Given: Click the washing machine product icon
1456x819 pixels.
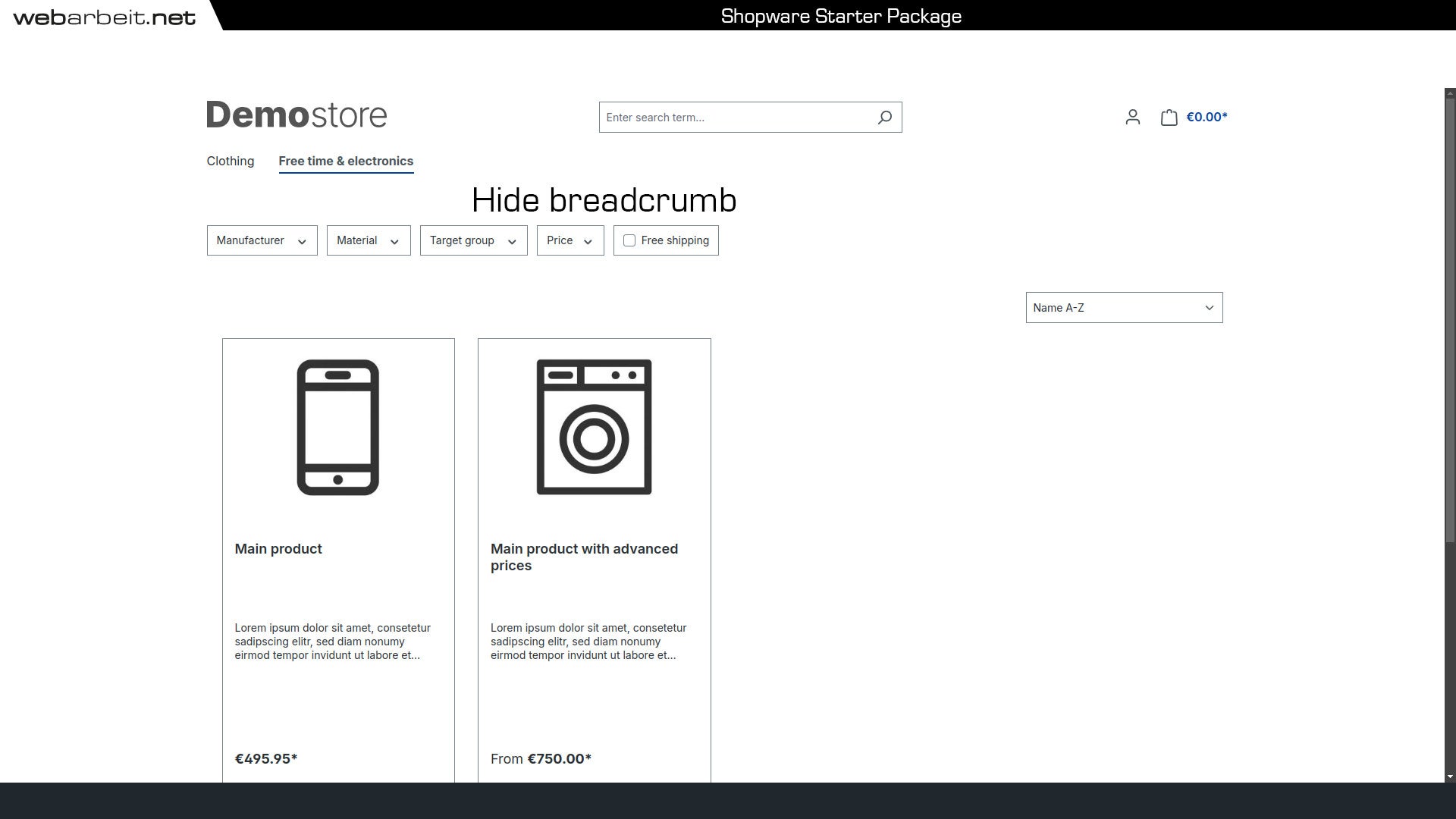Looking at the screenshot, I should point(594,427).
